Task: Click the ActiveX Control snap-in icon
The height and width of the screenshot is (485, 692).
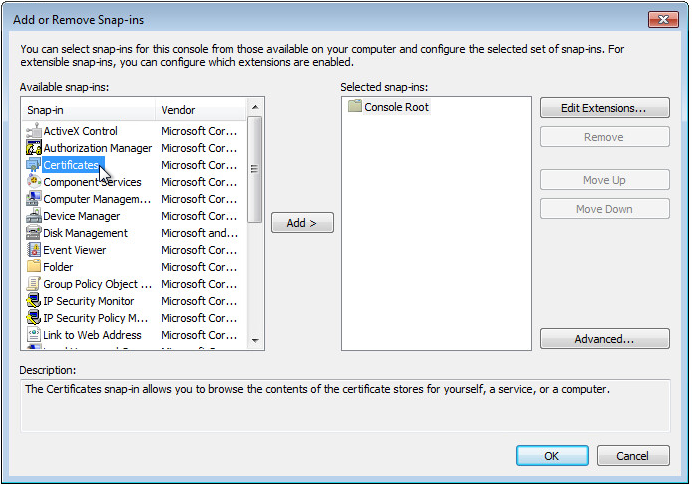Action: [34, 131]
